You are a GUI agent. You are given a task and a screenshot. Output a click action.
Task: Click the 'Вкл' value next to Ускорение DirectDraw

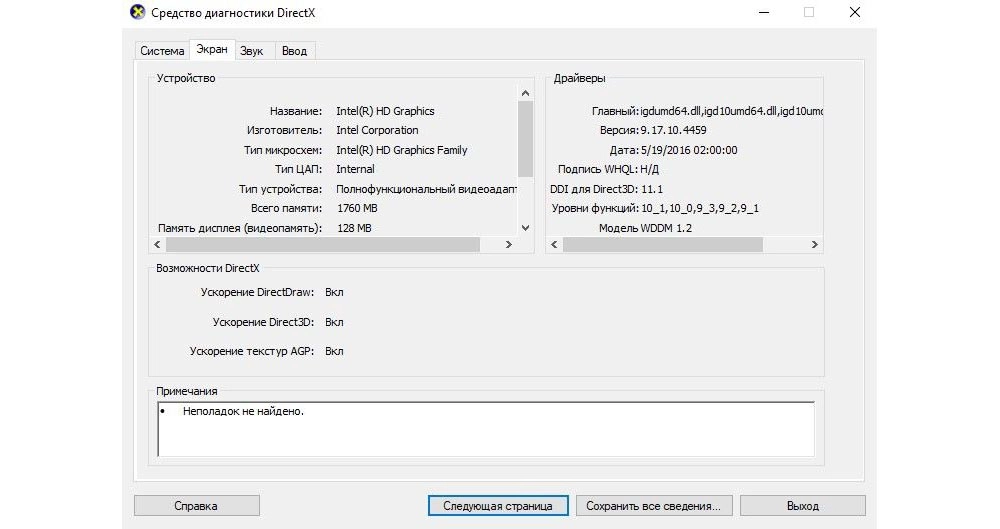[334, 292]
